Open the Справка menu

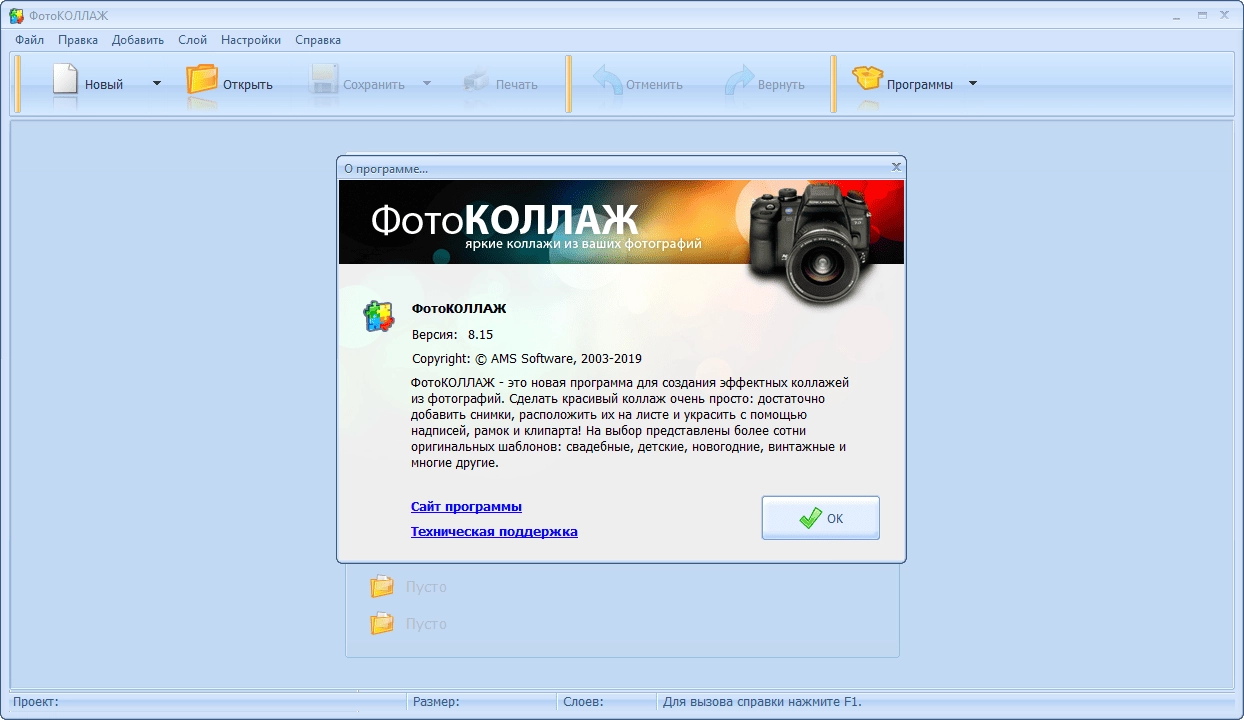[x=318, y=40]
